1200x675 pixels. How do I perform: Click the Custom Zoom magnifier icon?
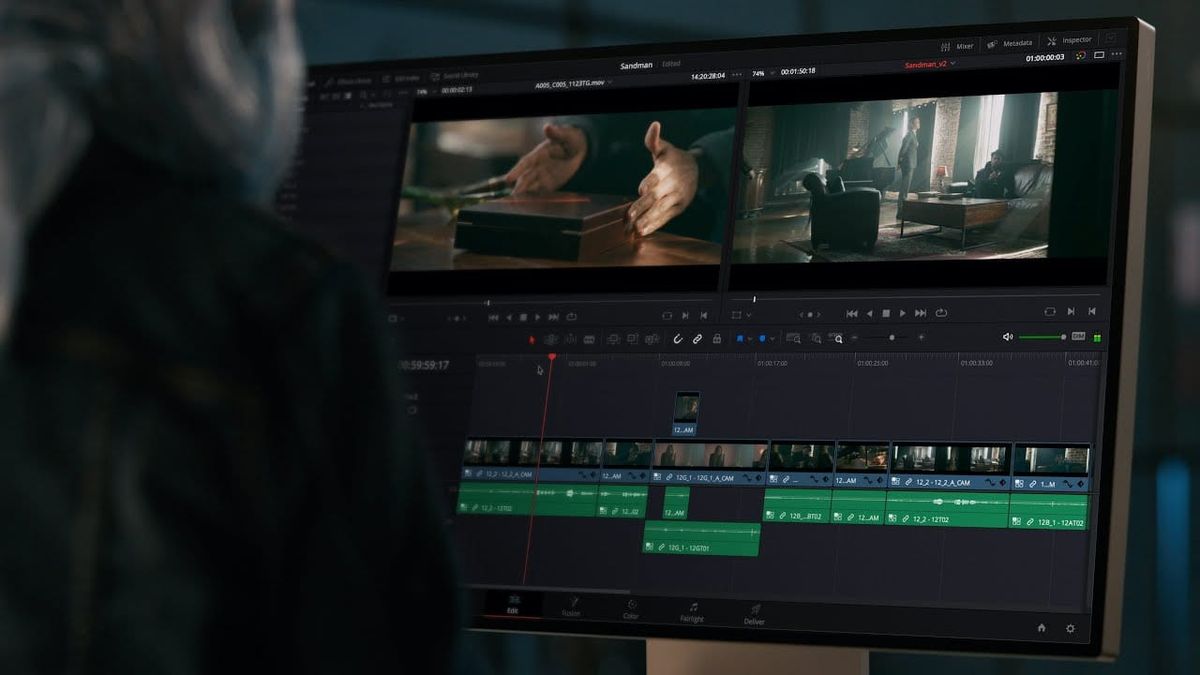tap(837, 338)
